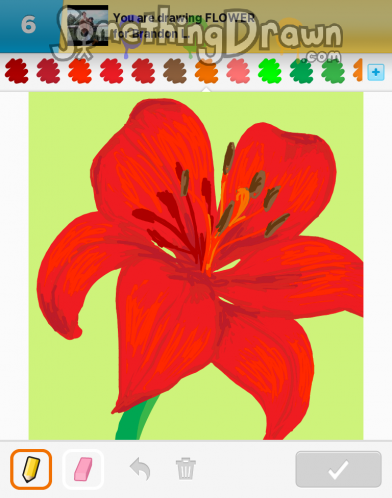Select the pink eraser tool
Viewport: 392px width, 498px height.
pyautogui.click(x=83, y=469)
